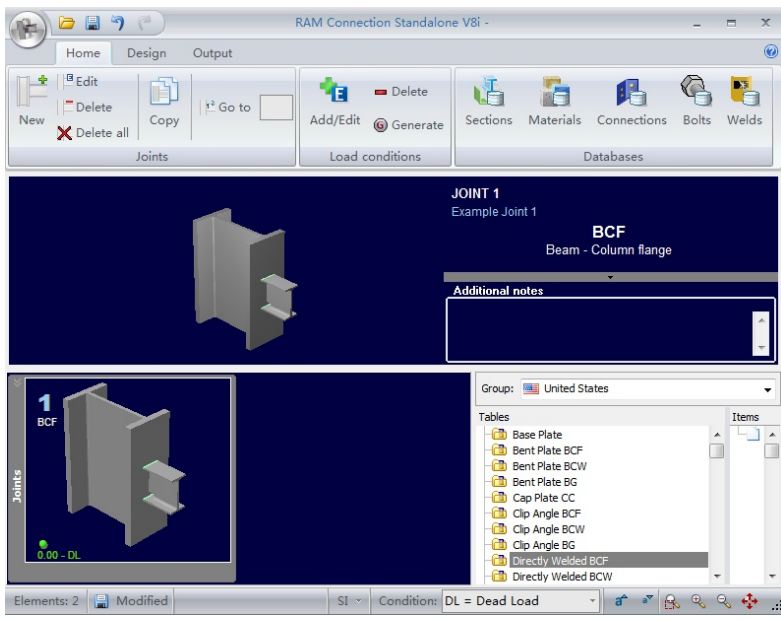
Task: Select the Clip Angle BCW table
Action: (538, 529)
